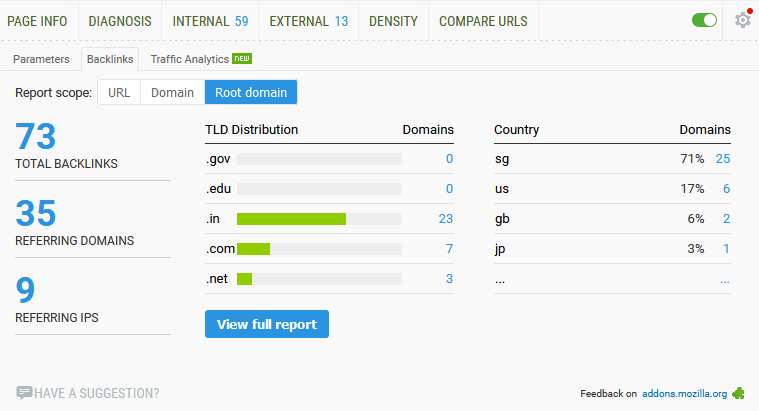Viewport: 759px width, 411px height.
Task: Open the Traffic Analytics subtab
Action: pos(190,59)
